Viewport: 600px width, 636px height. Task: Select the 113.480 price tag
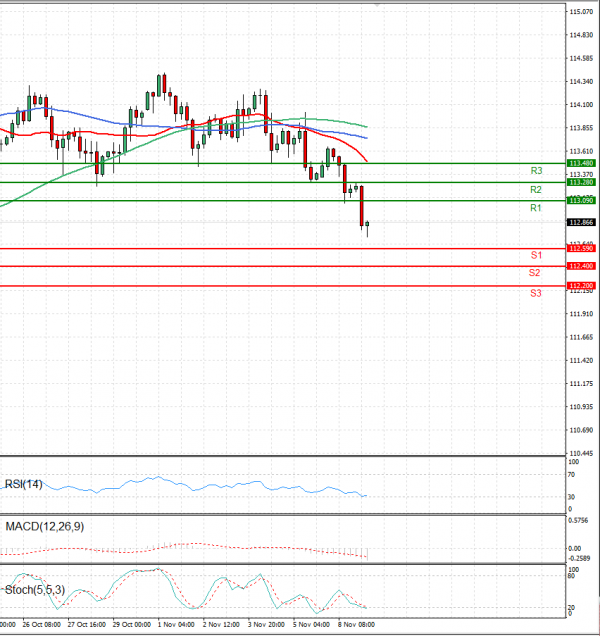[x=581, y=163]
